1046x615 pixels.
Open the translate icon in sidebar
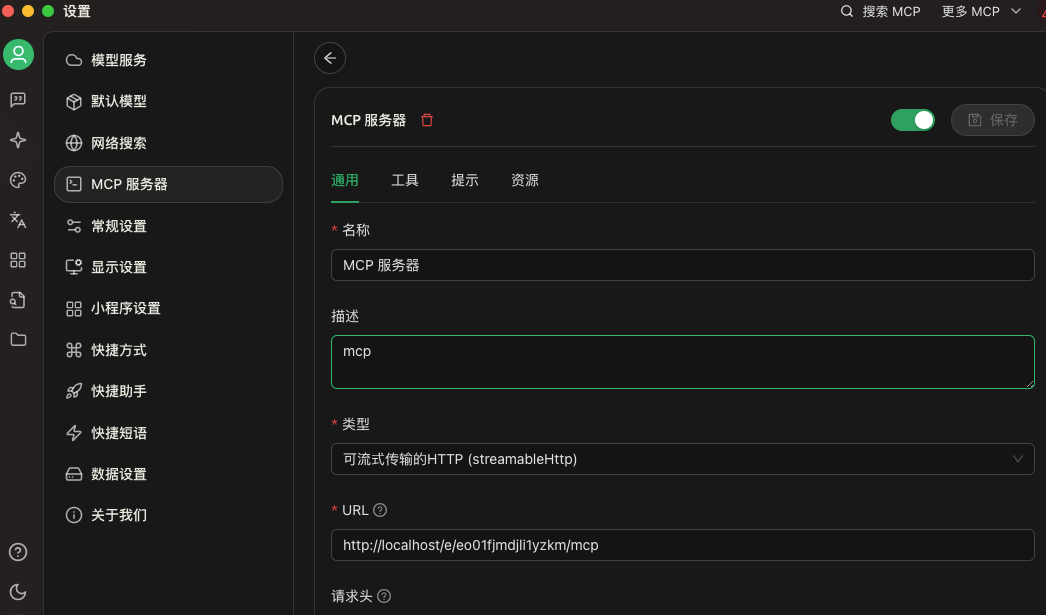coord(18,220)
